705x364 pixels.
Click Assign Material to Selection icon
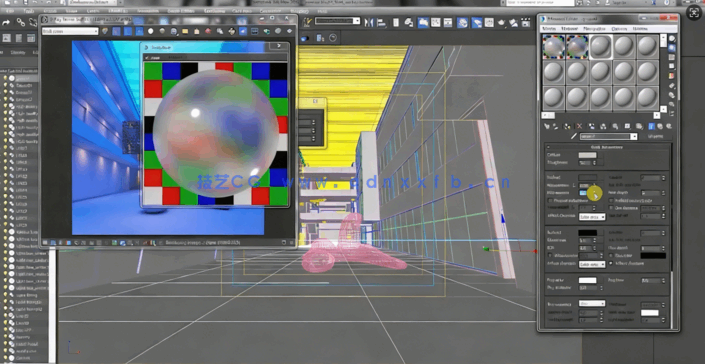[x=567, y=126]
